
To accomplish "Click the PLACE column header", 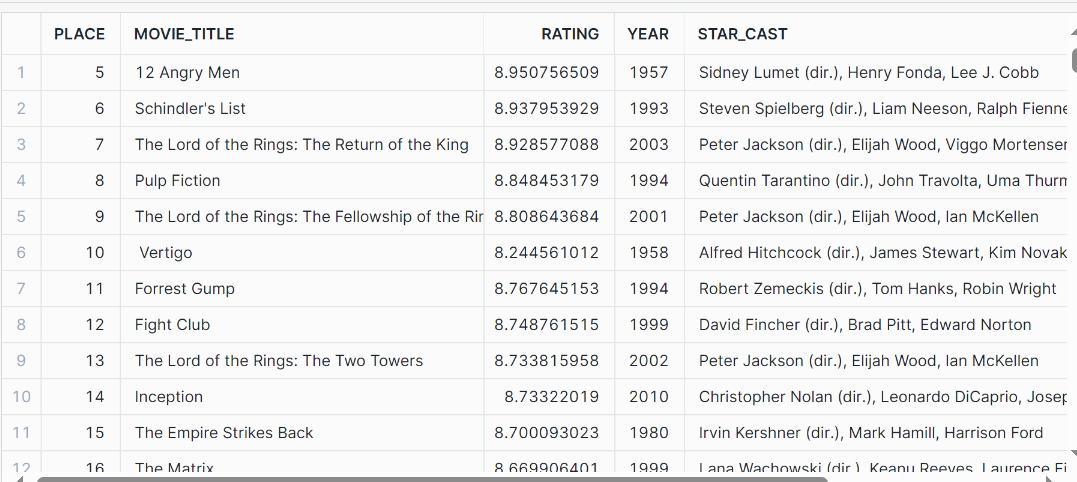I will point(80,34).
